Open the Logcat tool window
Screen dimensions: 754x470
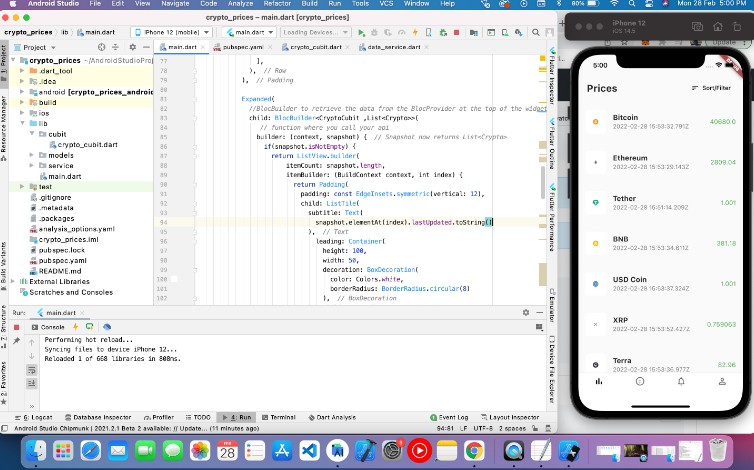[x=33, y=417]
